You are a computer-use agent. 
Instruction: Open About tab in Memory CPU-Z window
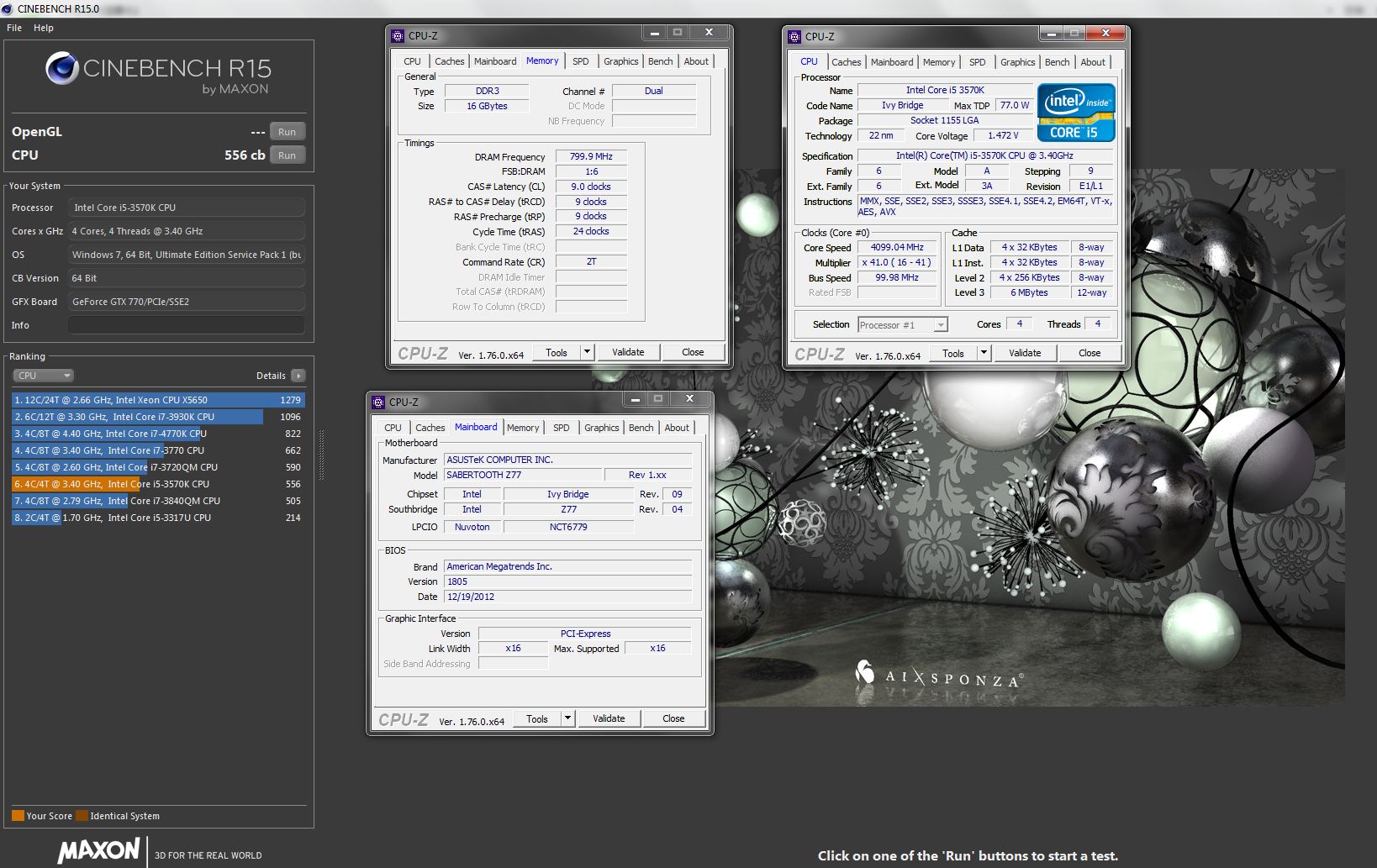[696, 61]
